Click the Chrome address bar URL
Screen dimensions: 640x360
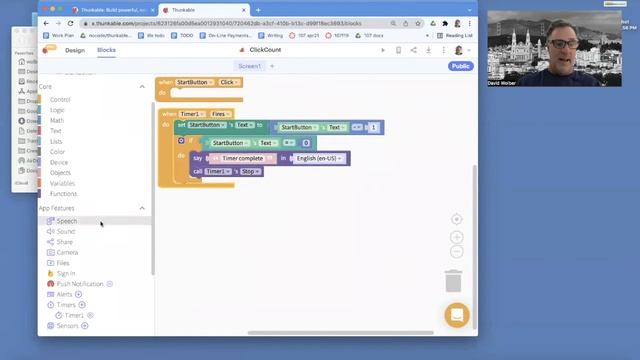(227, 23)
